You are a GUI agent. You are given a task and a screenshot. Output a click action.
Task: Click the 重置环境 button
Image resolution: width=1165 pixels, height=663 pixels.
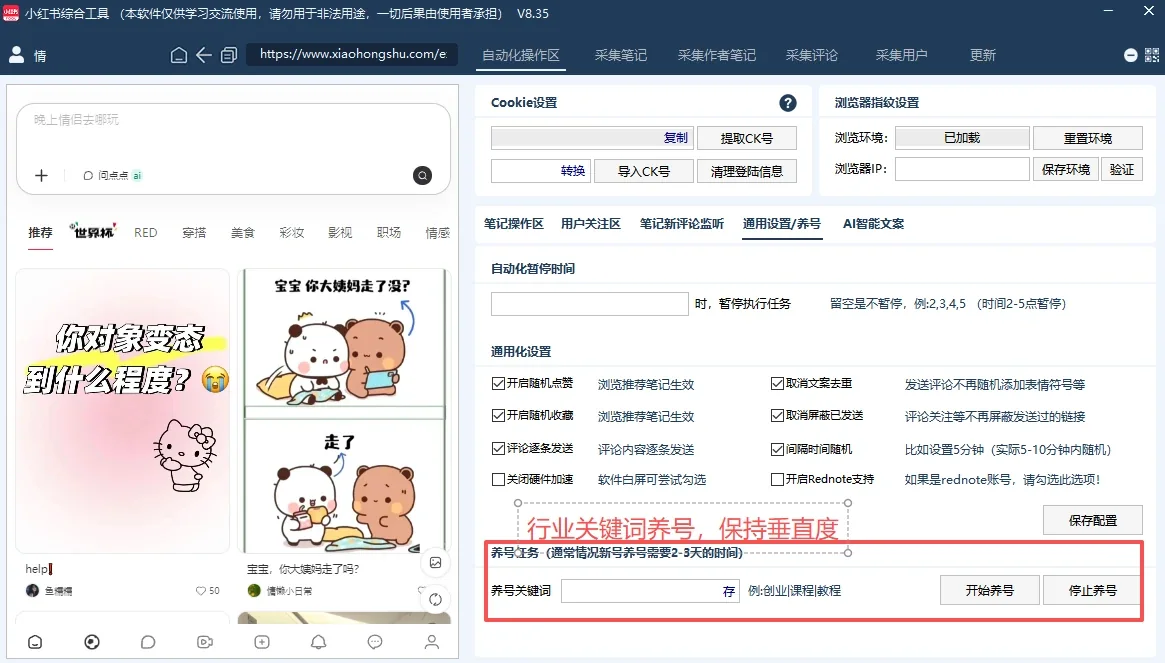(1088, 138)
